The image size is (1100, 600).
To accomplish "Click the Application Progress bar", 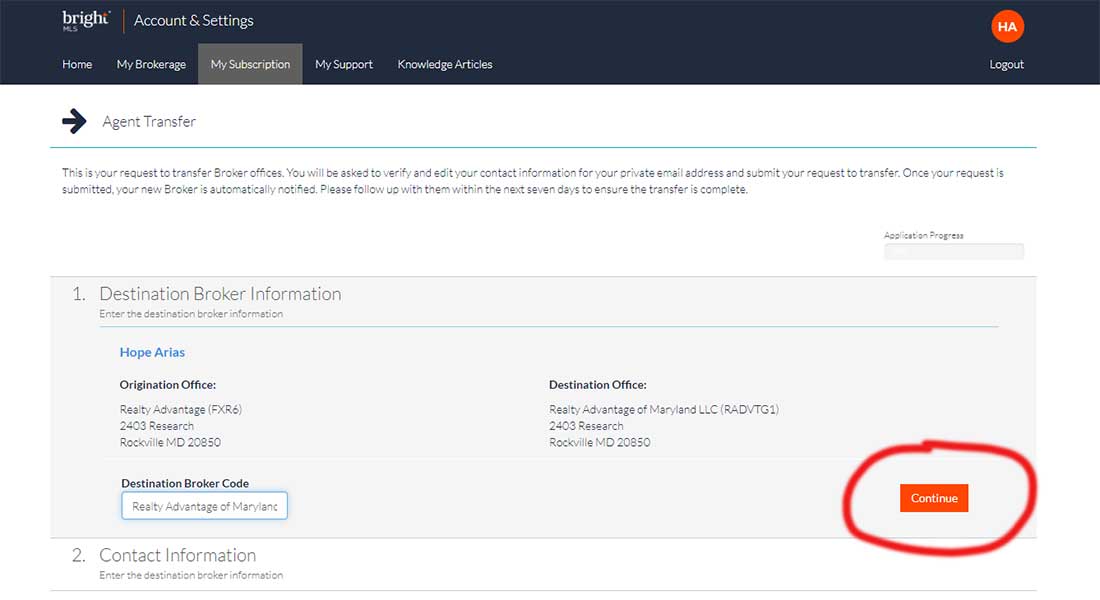I will pos(953,251).
